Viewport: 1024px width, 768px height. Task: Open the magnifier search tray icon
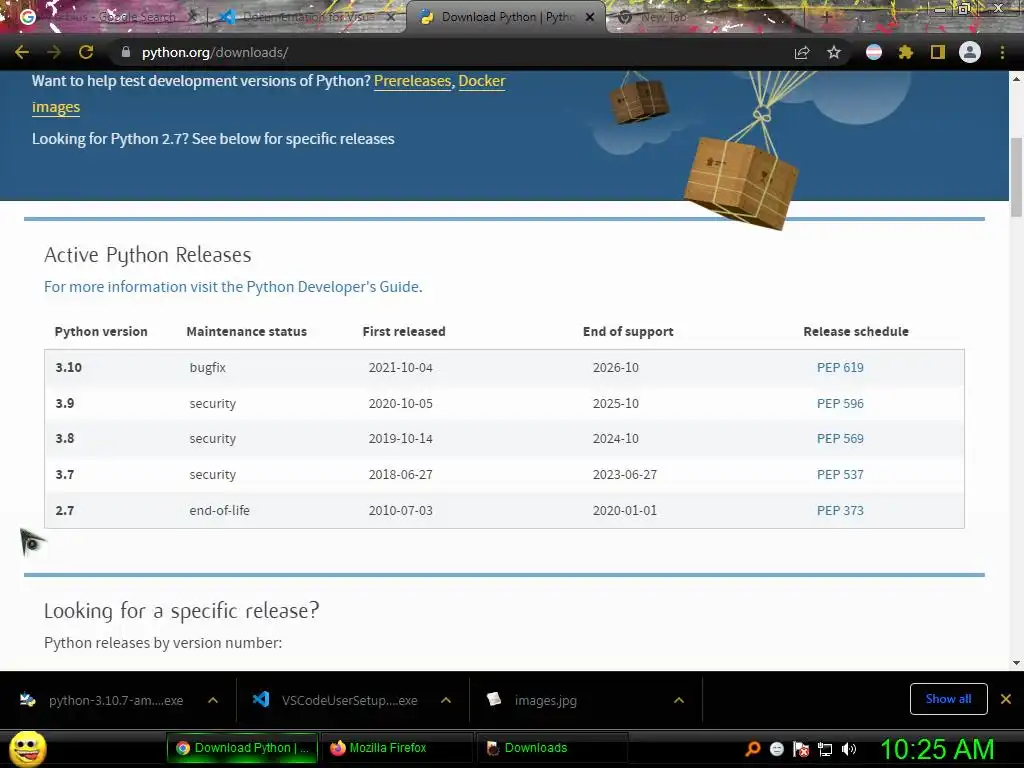(x=753, y=748)
